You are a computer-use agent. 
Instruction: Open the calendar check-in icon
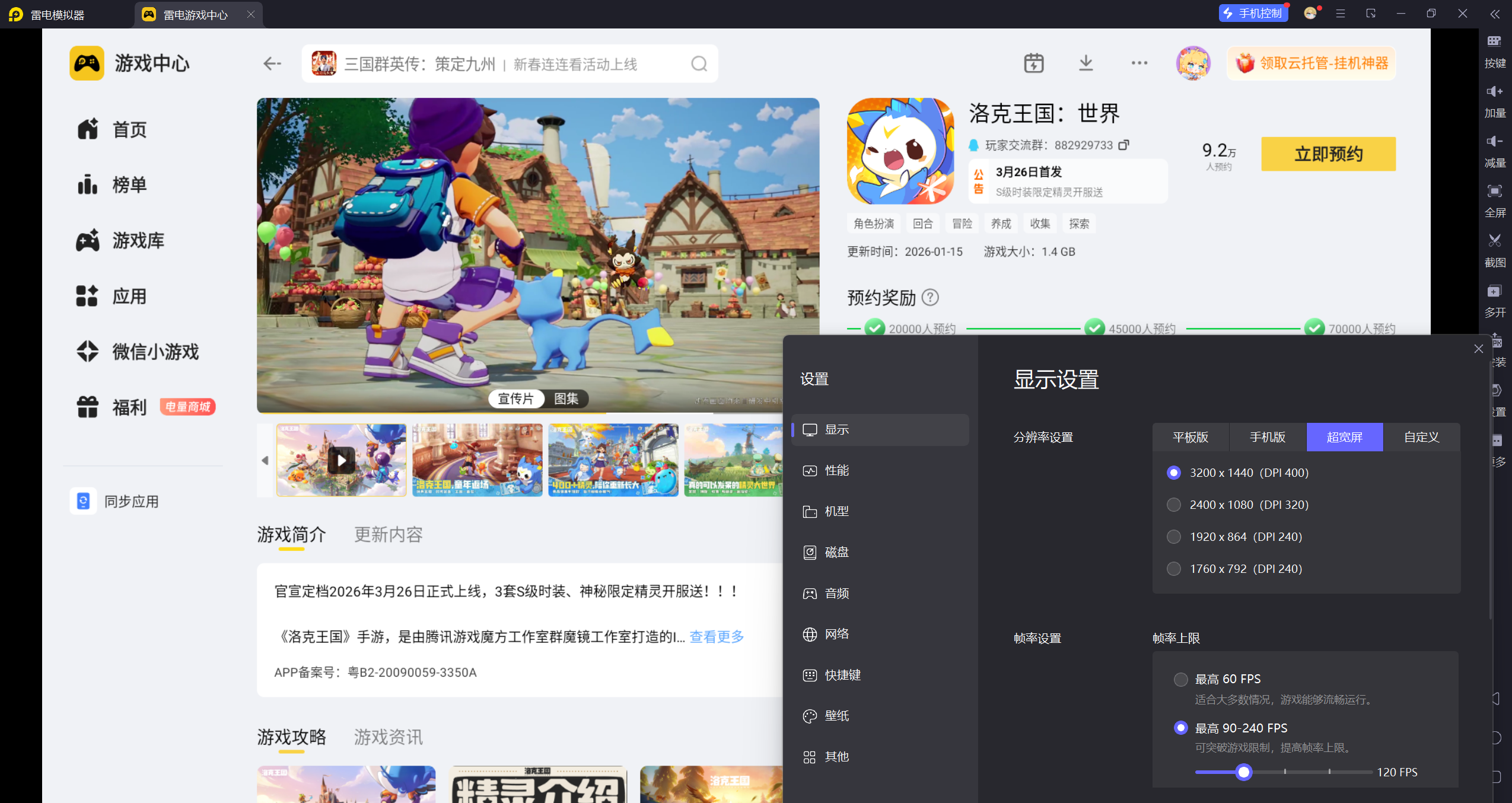pyautogui.click(x=1033, y=63)
